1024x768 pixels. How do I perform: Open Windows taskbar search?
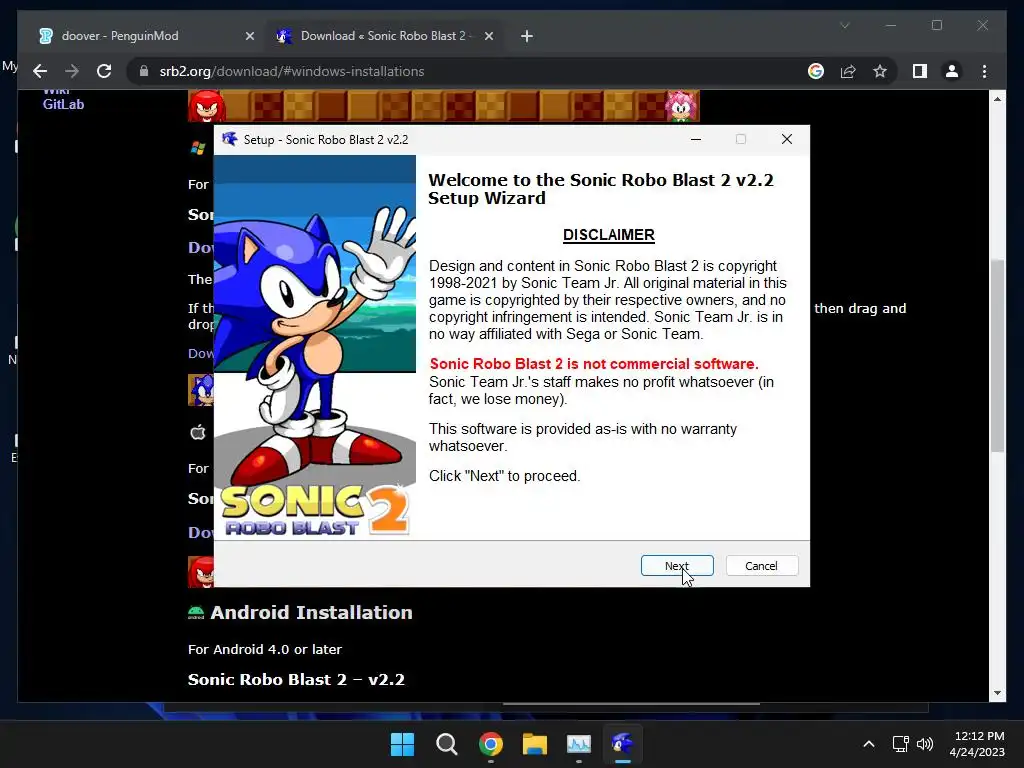pyautogui.click(x=447, y=744)
